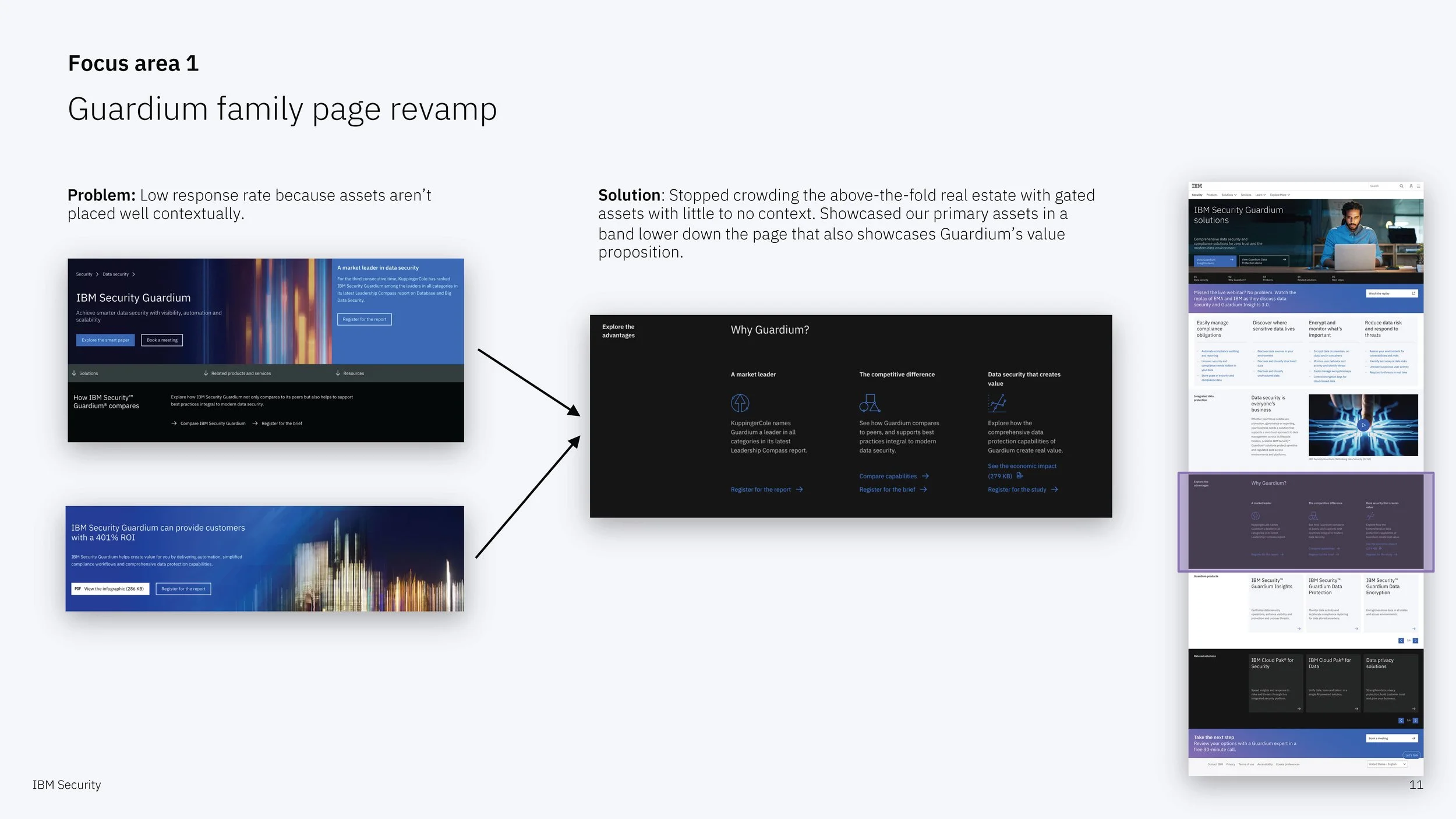
Task: Click the market leader badge icon under Why Guardium
Action: pos(739,403)
